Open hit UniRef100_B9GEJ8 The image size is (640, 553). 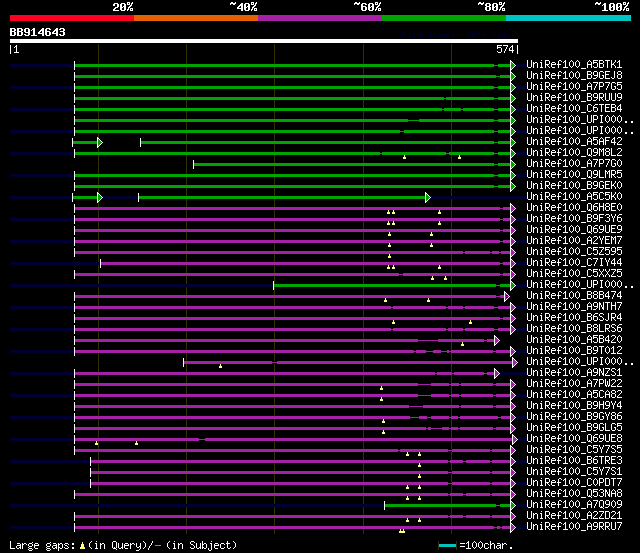coord(574,76)
